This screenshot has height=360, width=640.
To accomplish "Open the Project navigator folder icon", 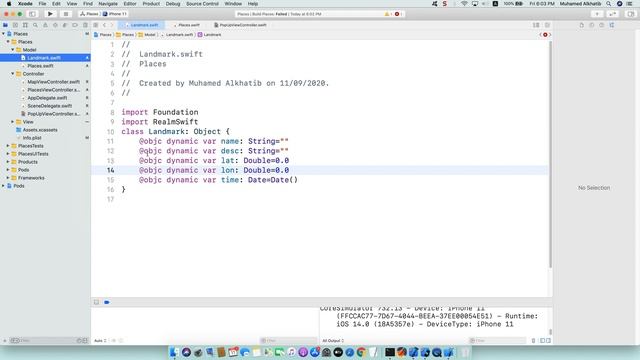I will pyautogui.click(x=5, y=25).
